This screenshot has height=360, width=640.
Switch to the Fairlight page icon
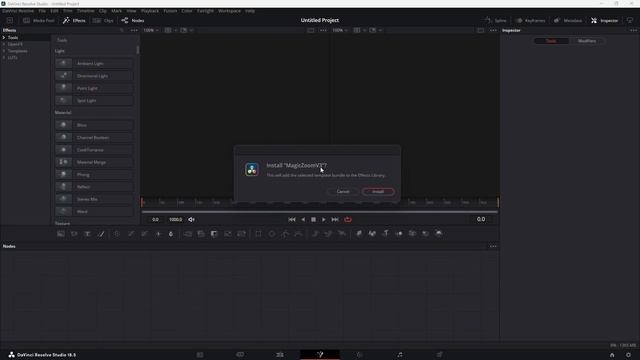[400, 355]
